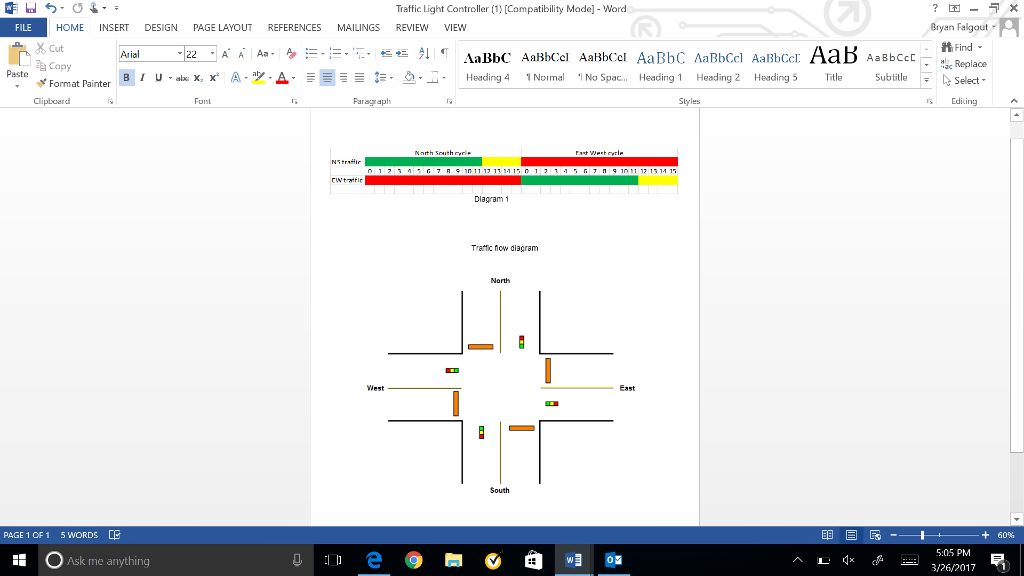Copy the selection
The image size is (1024, 576).
[x=53, y=66]
